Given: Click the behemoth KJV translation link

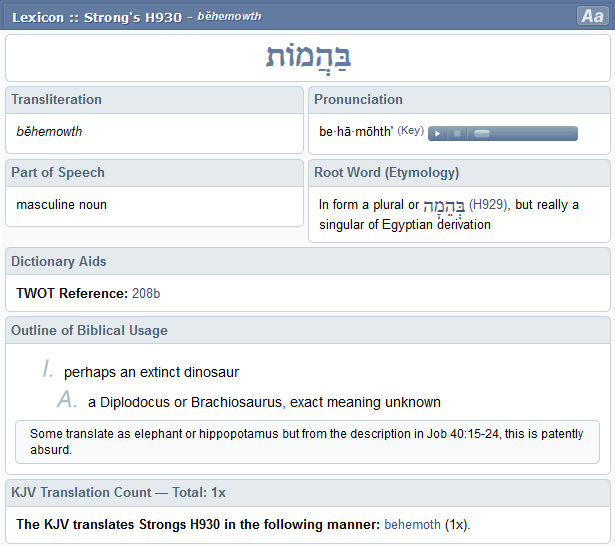Looking at the screenshot, I should pos(412,524).
